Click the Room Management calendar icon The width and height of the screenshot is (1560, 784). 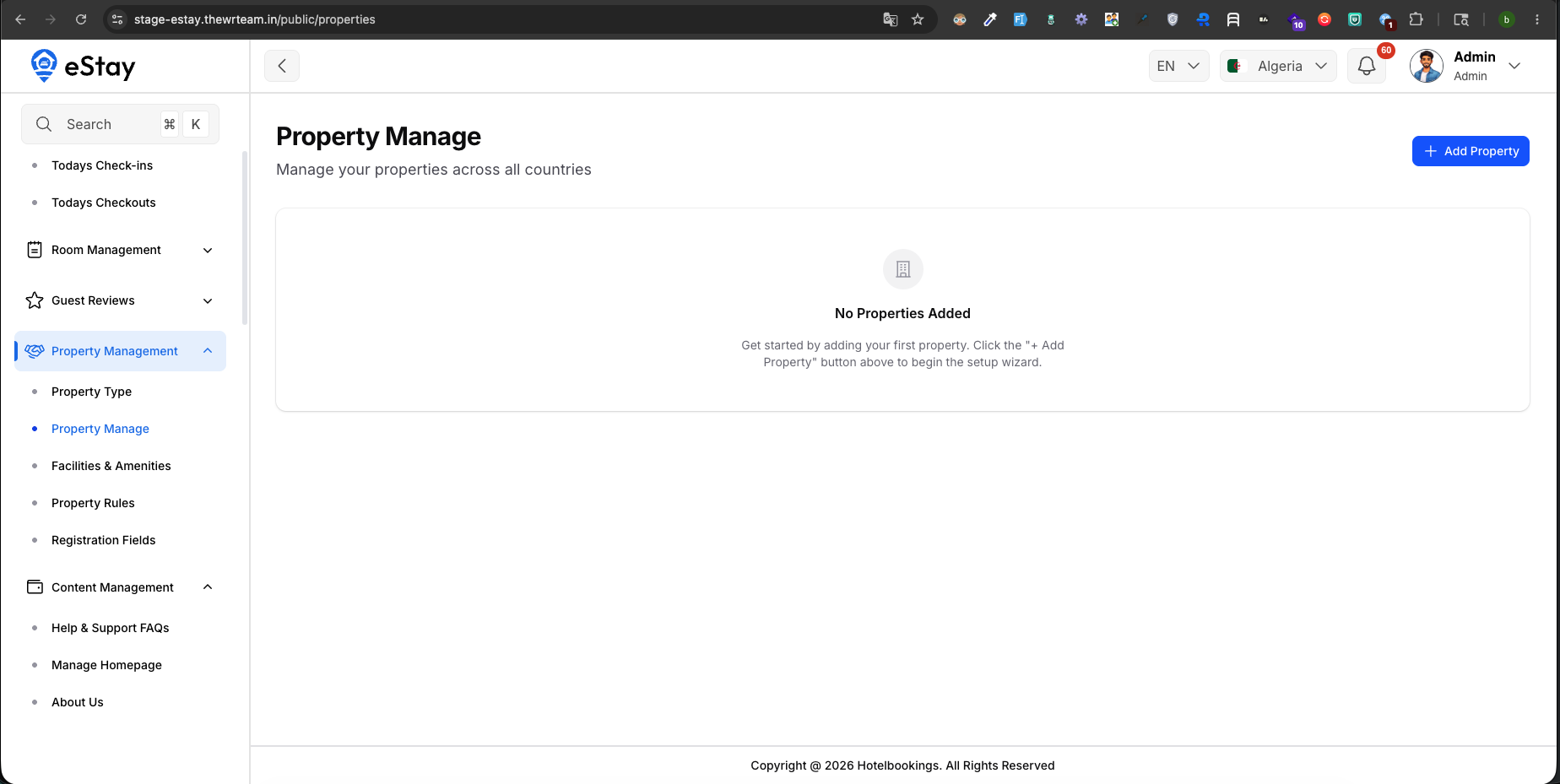coord(35,250)
